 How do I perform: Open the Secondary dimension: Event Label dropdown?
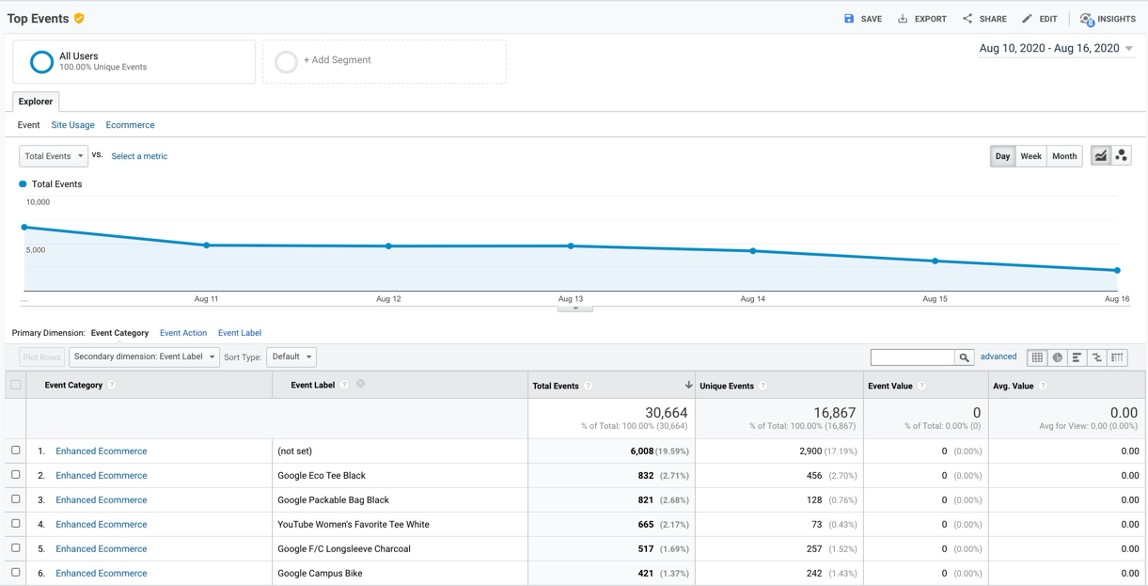(x=144, y=357)
